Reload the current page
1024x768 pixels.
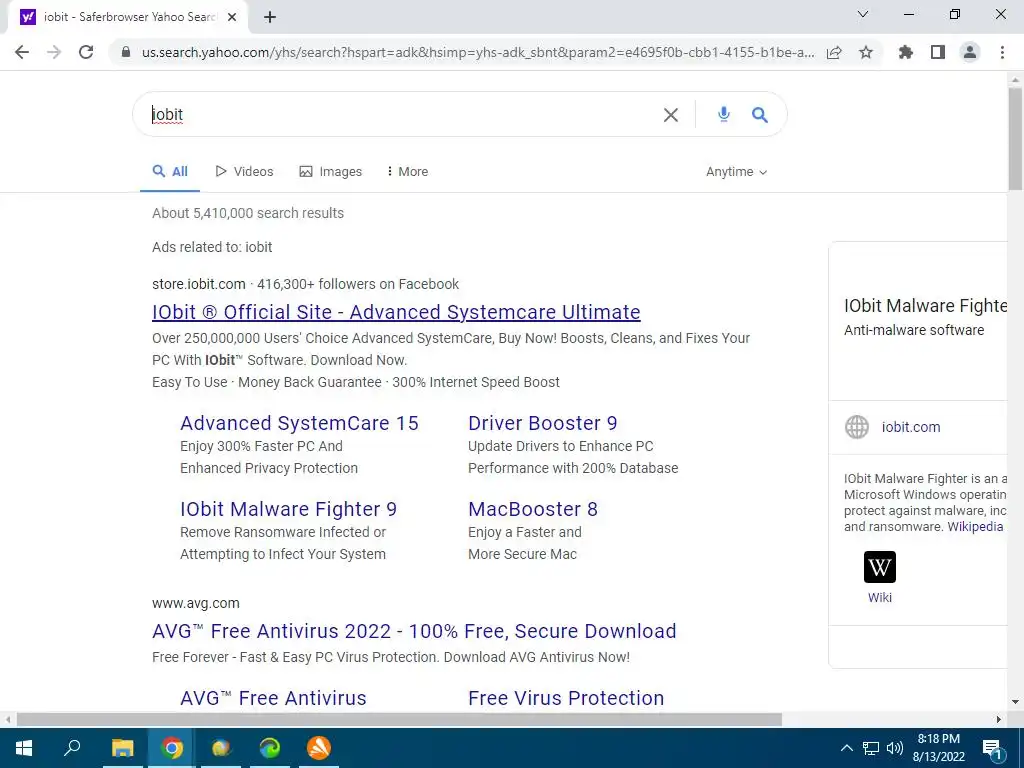(86, 52)
